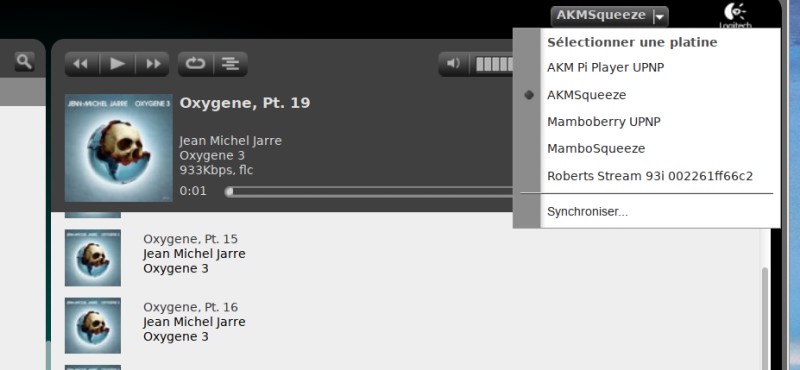Select Roberts Stream 93i 002261ff66c2 player
Image resolution: width=800 pixels, height=370 pixels.
pyautogui.click(x=650, y=176)
